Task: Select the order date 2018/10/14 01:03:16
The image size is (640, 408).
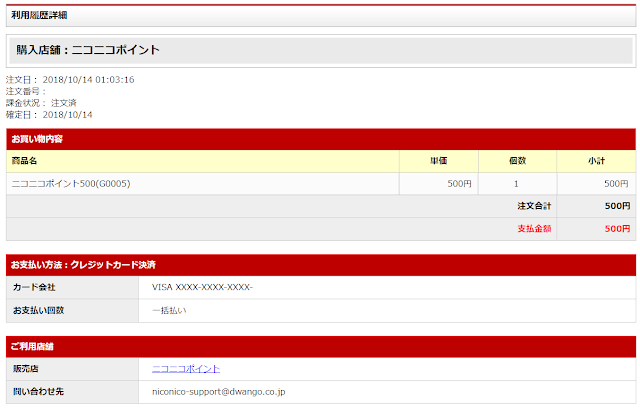Action: click(88, 80)
